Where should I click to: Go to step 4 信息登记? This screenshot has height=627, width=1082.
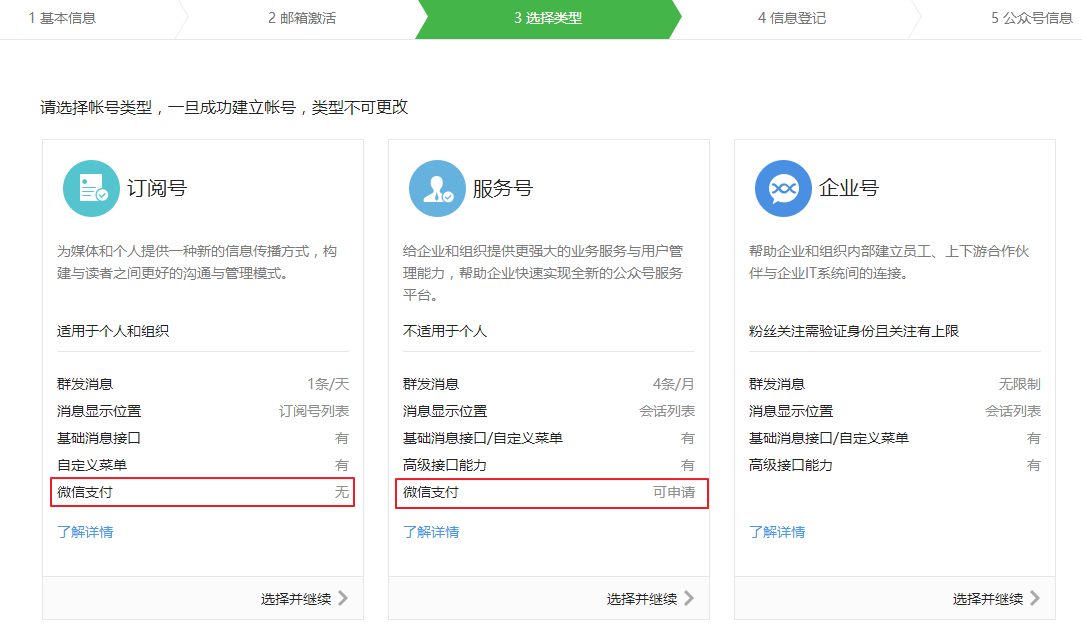click(x=791, y=19)
